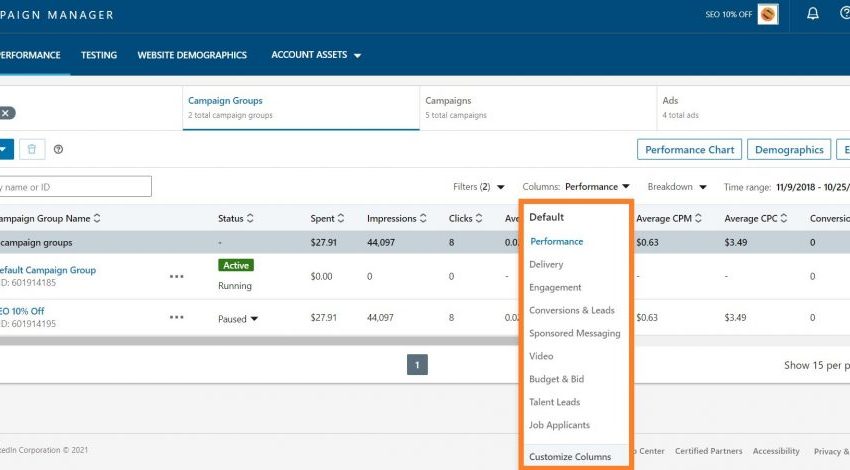Click the horizontal table scrollbar
Viewport: 850px width, 470px height.
259,340
